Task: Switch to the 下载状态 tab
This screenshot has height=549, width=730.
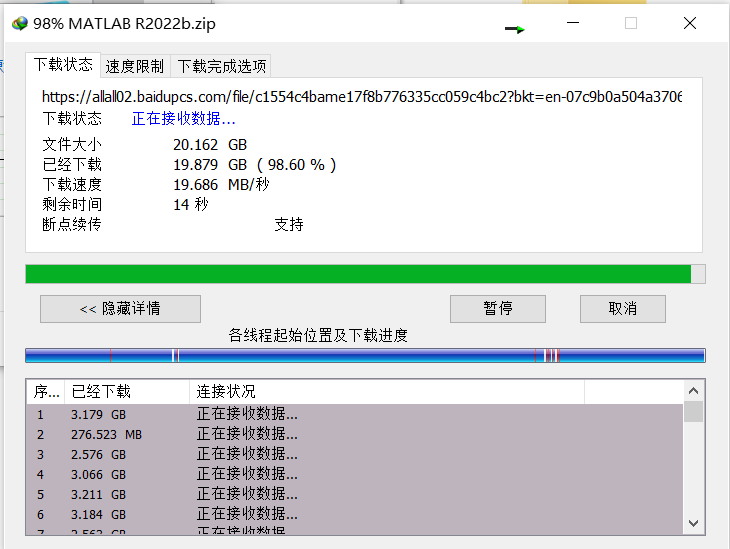Action: click(x=63, y=65)
